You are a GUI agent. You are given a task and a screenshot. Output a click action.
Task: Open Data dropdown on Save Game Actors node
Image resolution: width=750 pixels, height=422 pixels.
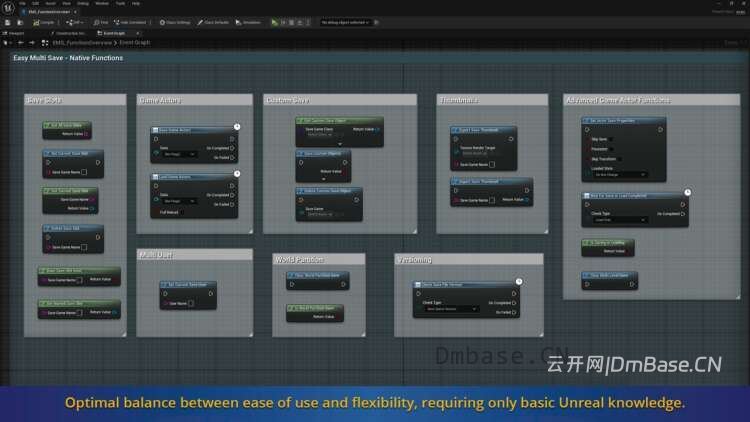(x=178, y=154)
